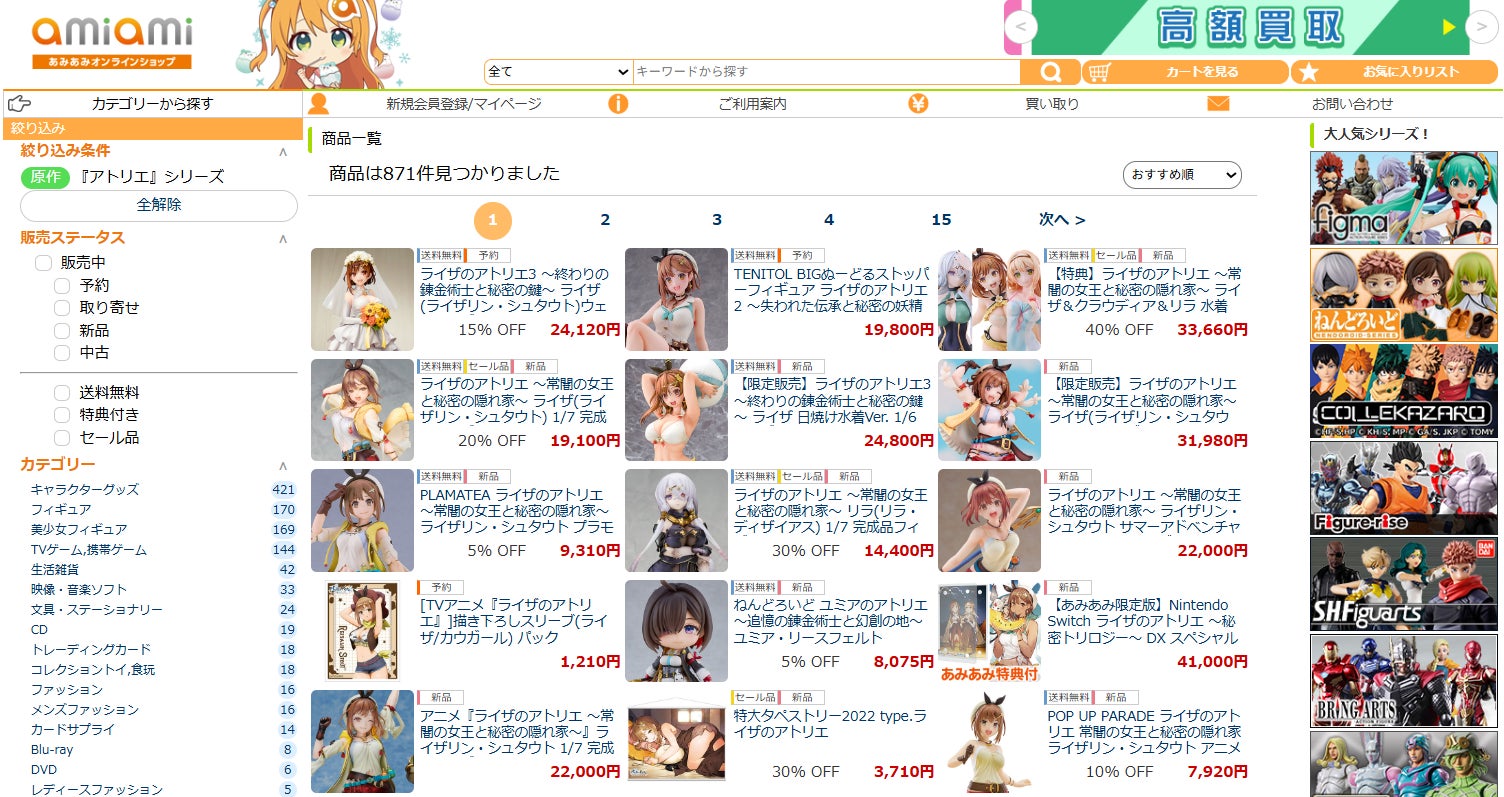Check the 新品 filter checkbox
Viewport: 1504px width, 797px height.
[x=62, y=330]
